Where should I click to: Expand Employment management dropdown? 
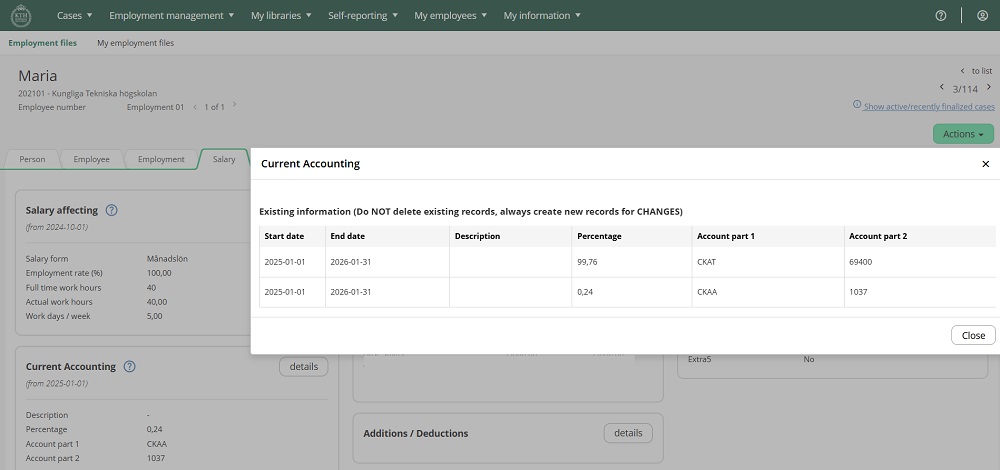(171, 16)
